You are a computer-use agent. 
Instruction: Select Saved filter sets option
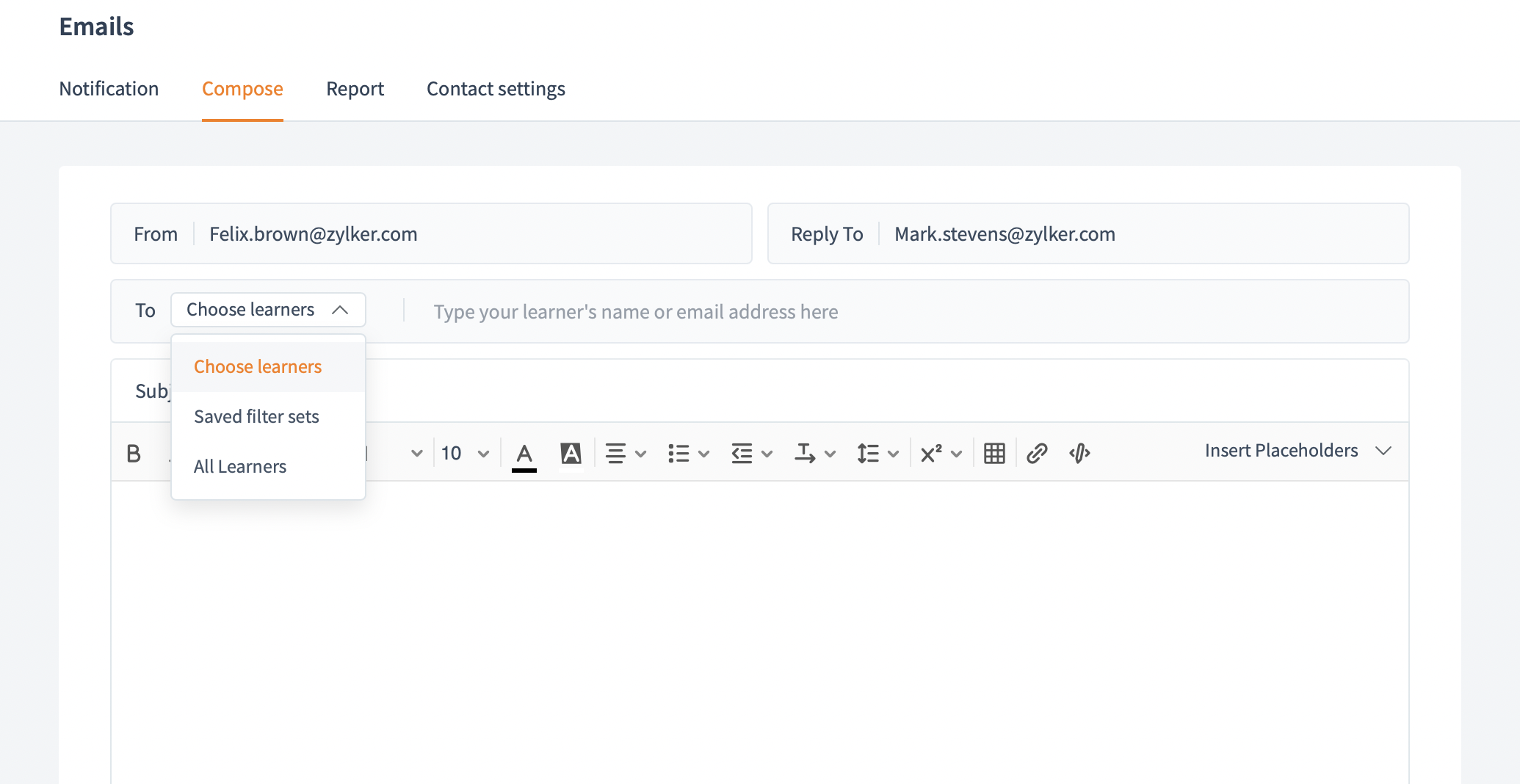point(256,417)
